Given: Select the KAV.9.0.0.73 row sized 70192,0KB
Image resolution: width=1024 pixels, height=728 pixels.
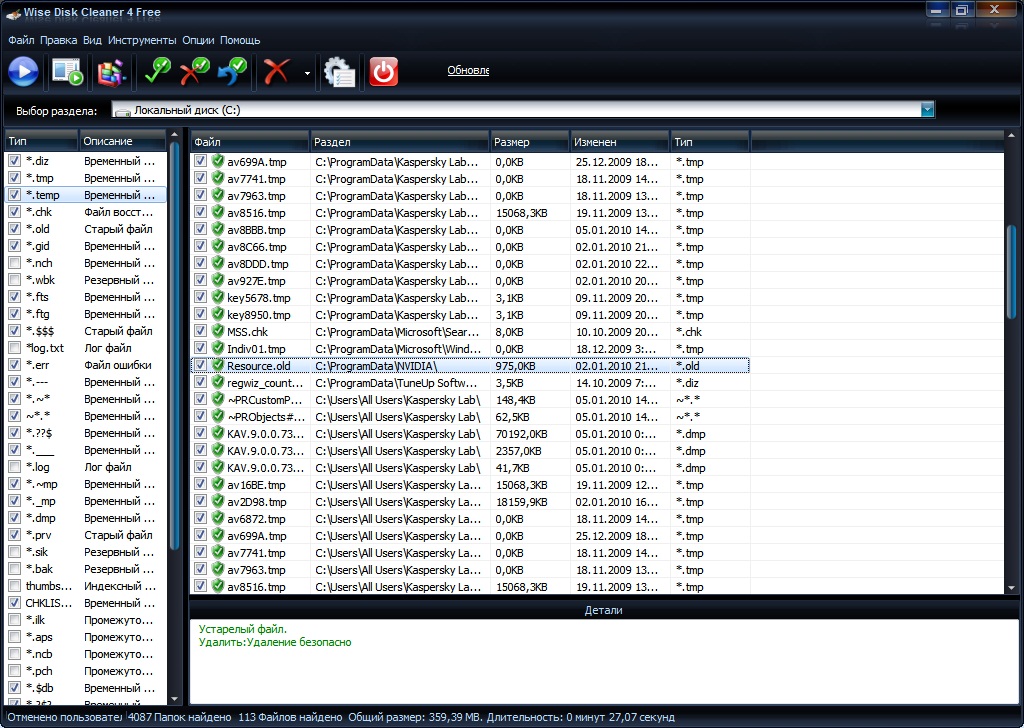Looking at the screenshot, I should pos(470,434).
